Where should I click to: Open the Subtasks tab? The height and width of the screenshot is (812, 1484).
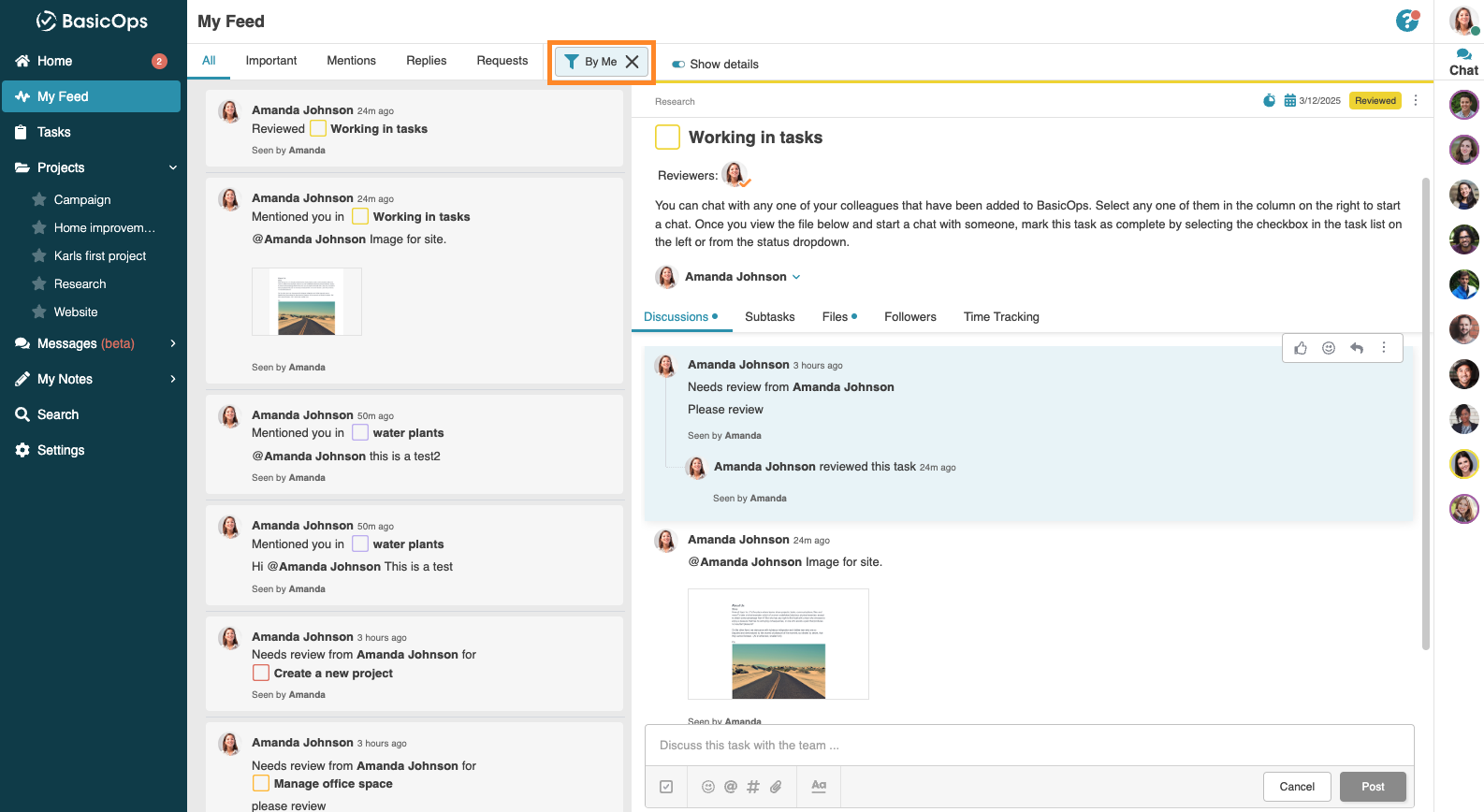point(769,317)
